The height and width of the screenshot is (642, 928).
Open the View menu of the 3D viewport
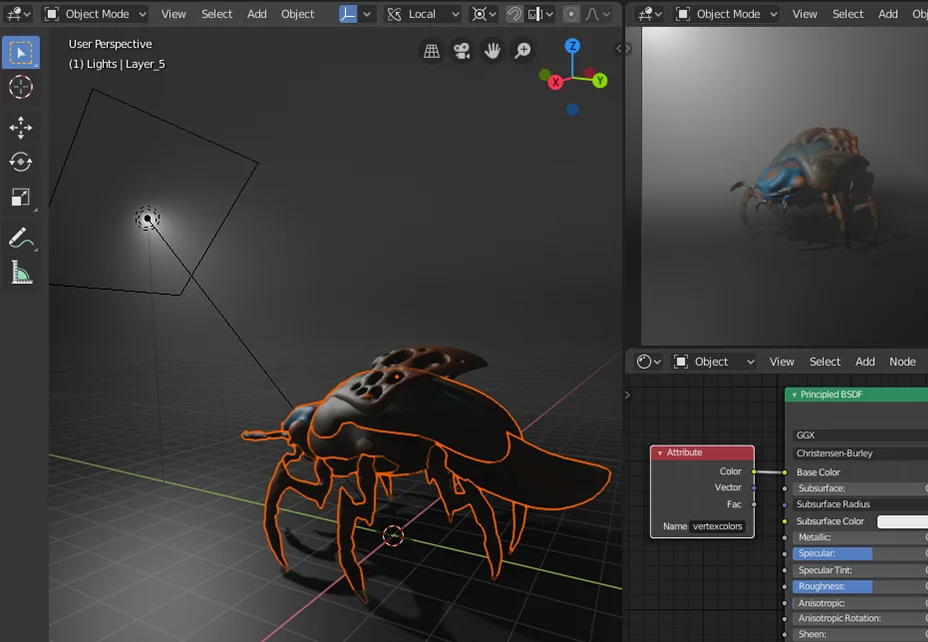tap(173, 13)
